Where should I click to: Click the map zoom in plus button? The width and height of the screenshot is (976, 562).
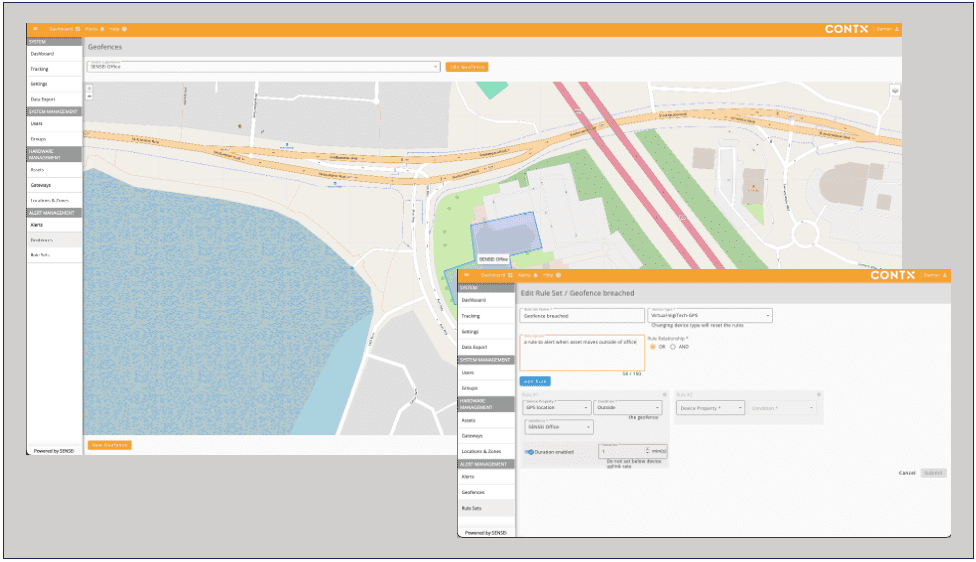click(89, 86)
